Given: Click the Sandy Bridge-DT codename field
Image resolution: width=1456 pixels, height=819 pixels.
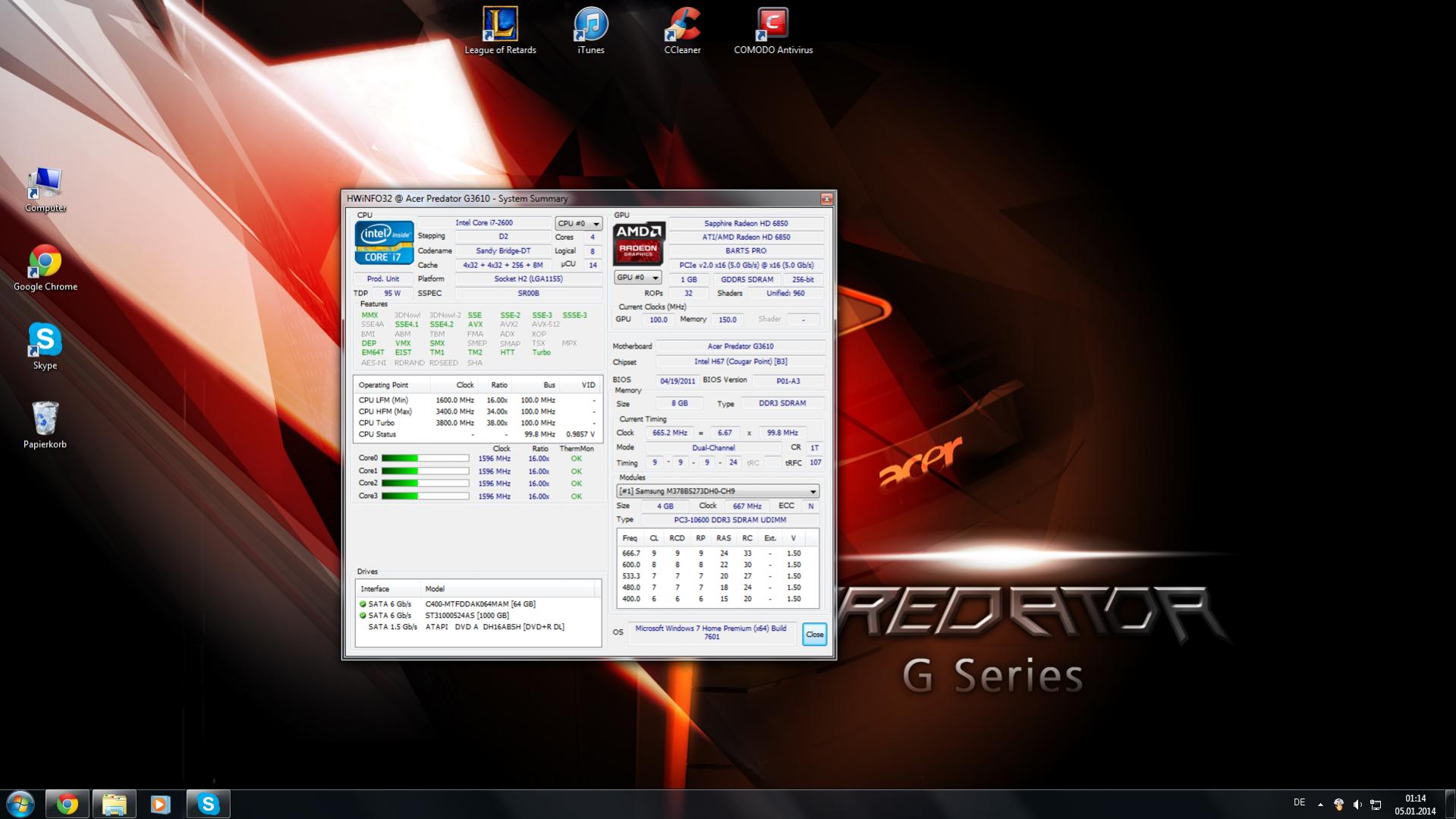Looking at the screenshot, I should coord(503,251).
